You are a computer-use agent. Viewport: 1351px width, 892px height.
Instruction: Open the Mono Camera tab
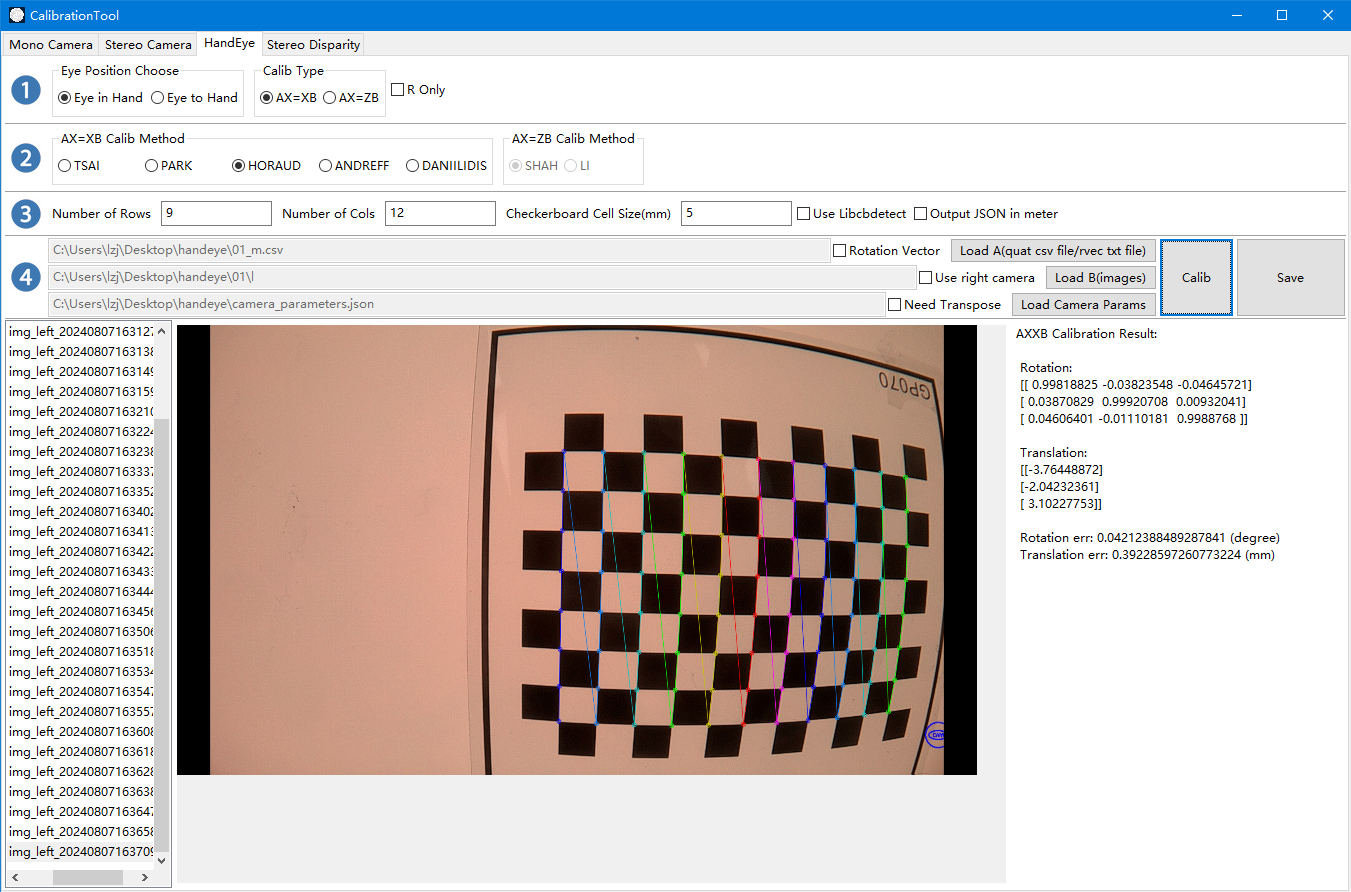[51, 45]
